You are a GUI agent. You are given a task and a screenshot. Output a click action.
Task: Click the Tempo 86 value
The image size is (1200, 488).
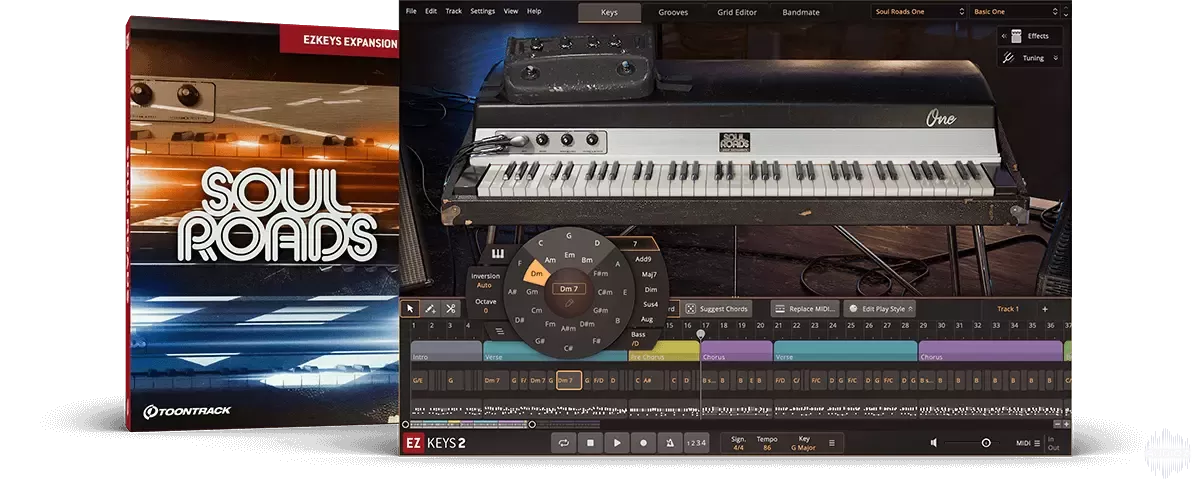click(767, 447)
